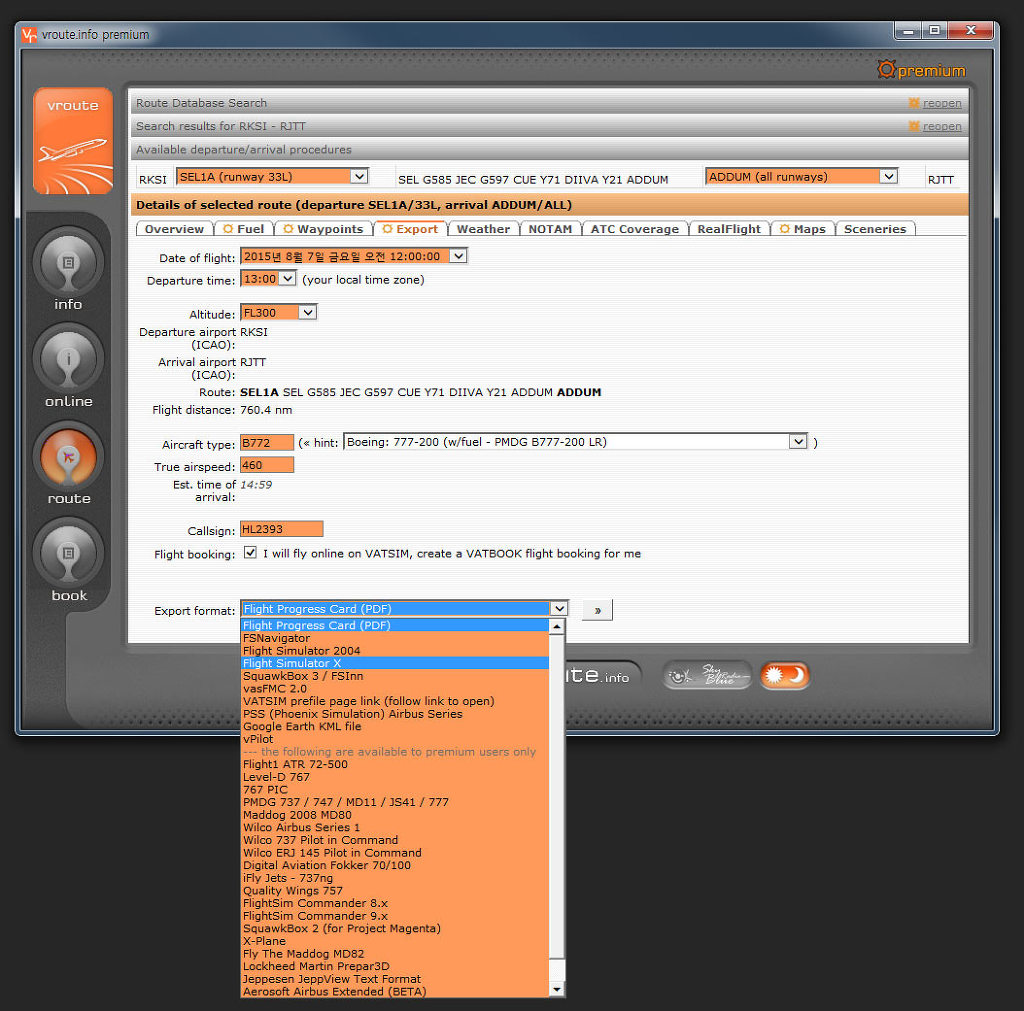Switch to the RealFlight tab
1024x1011 pixels.
tap(729, 229)
